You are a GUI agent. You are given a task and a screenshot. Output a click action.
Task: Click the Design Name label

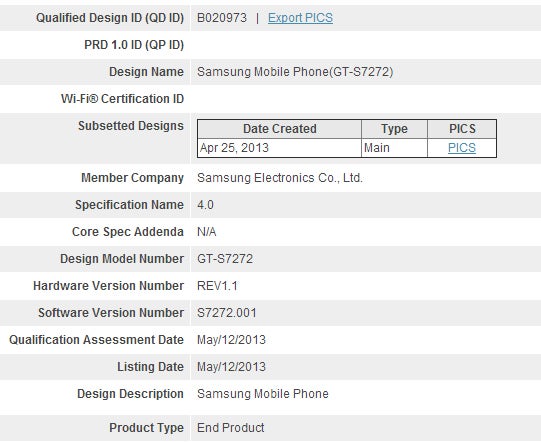tap(146, 72)
